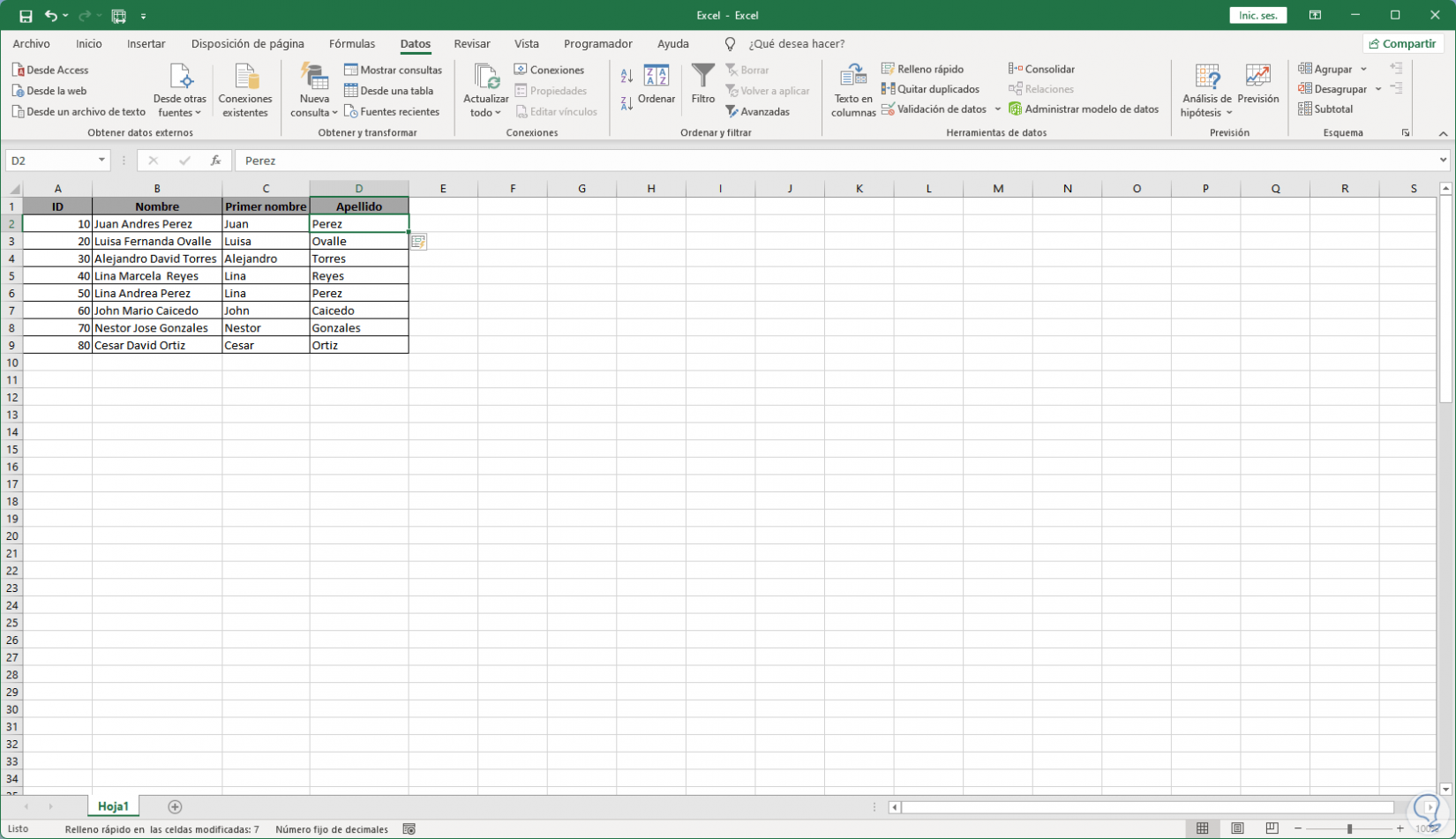Sort descending Z to A icon
Viewport: 1456px width, 839px height.
pyautogui.click(x=627, y=103)
